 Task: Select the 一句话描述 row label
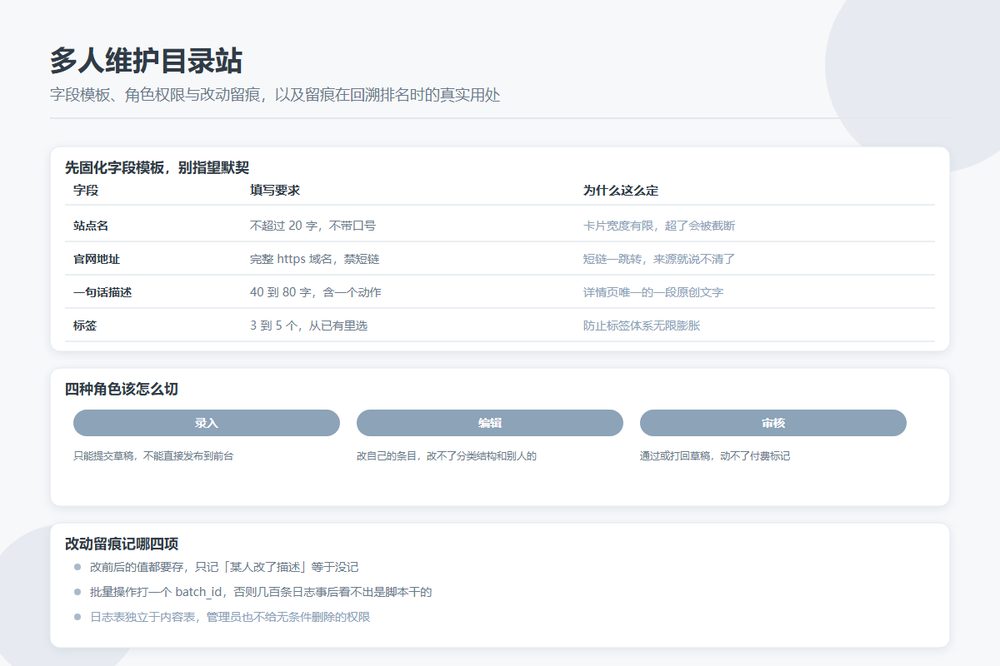pos(102,292)
